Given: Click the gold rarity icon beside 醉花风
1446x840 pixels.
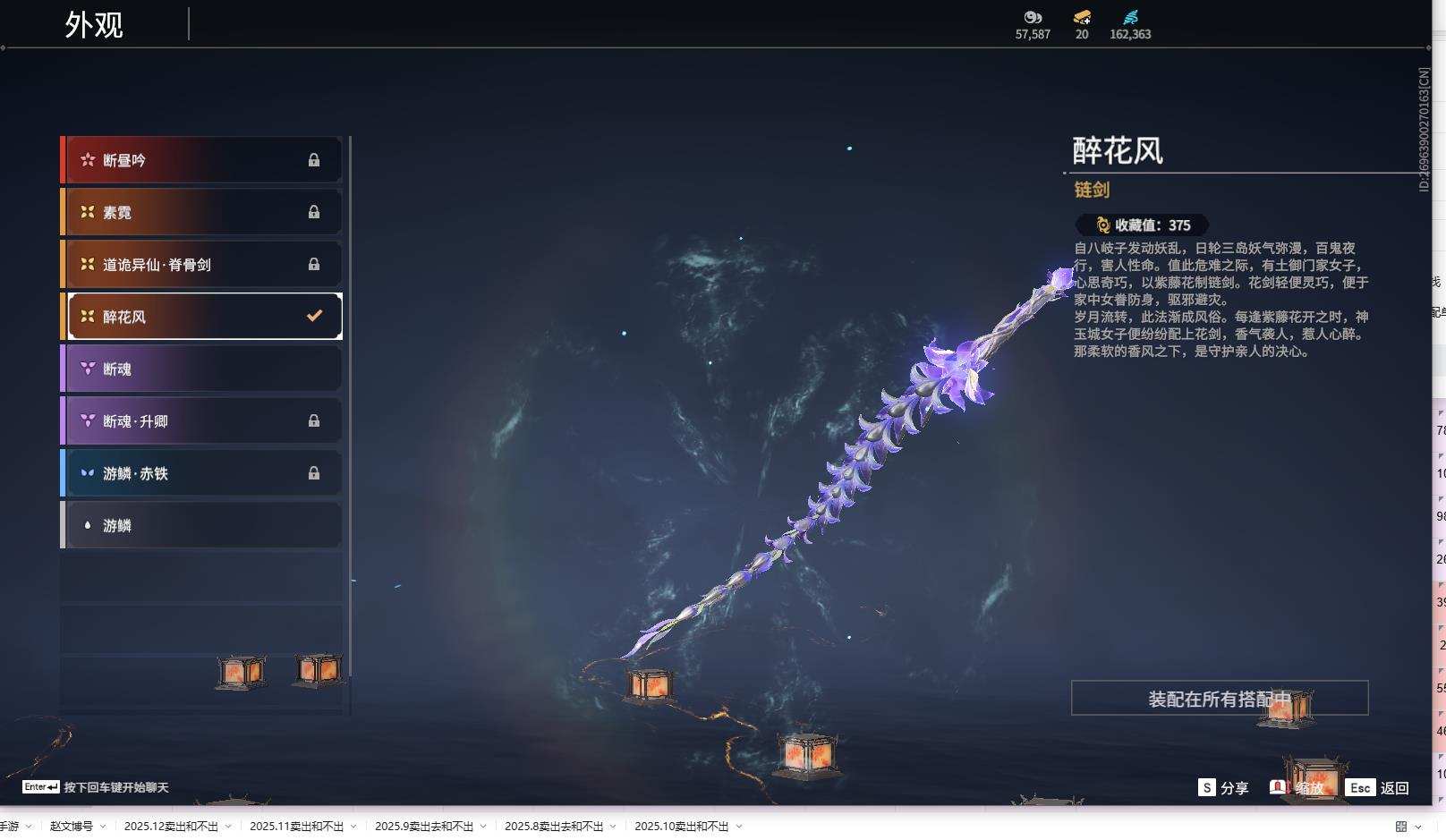Looking at the screenshot, I should coord(88,316).
